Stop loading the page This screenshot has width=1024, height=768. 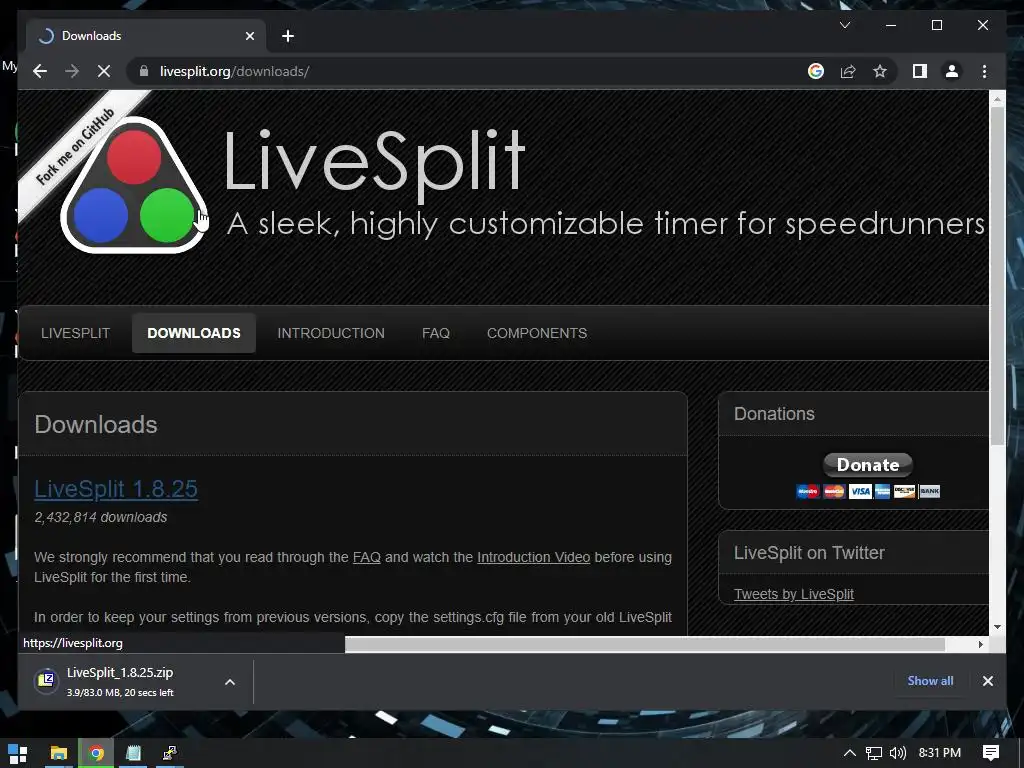coord(104,71)
